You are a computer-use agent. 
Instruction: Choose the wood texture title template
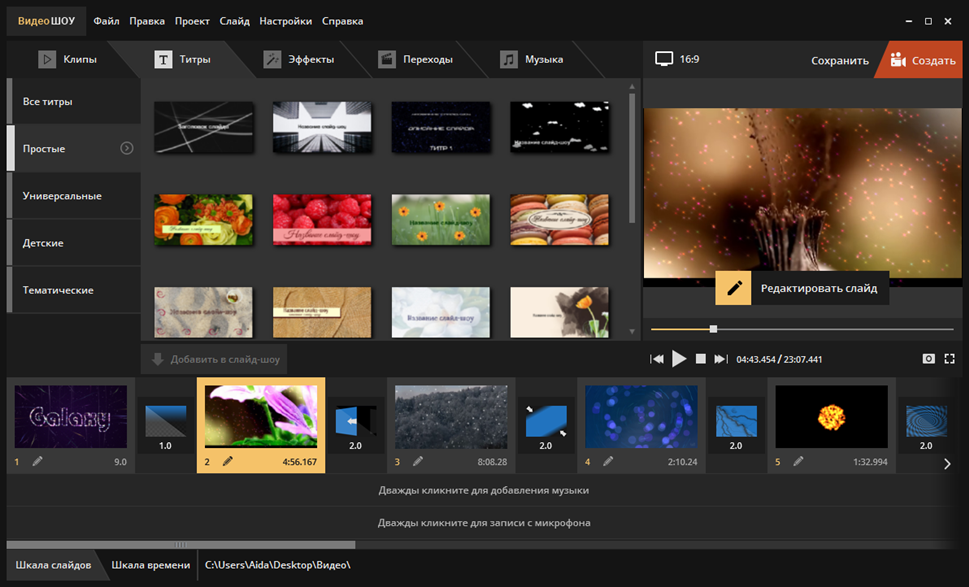click(322, 312)
